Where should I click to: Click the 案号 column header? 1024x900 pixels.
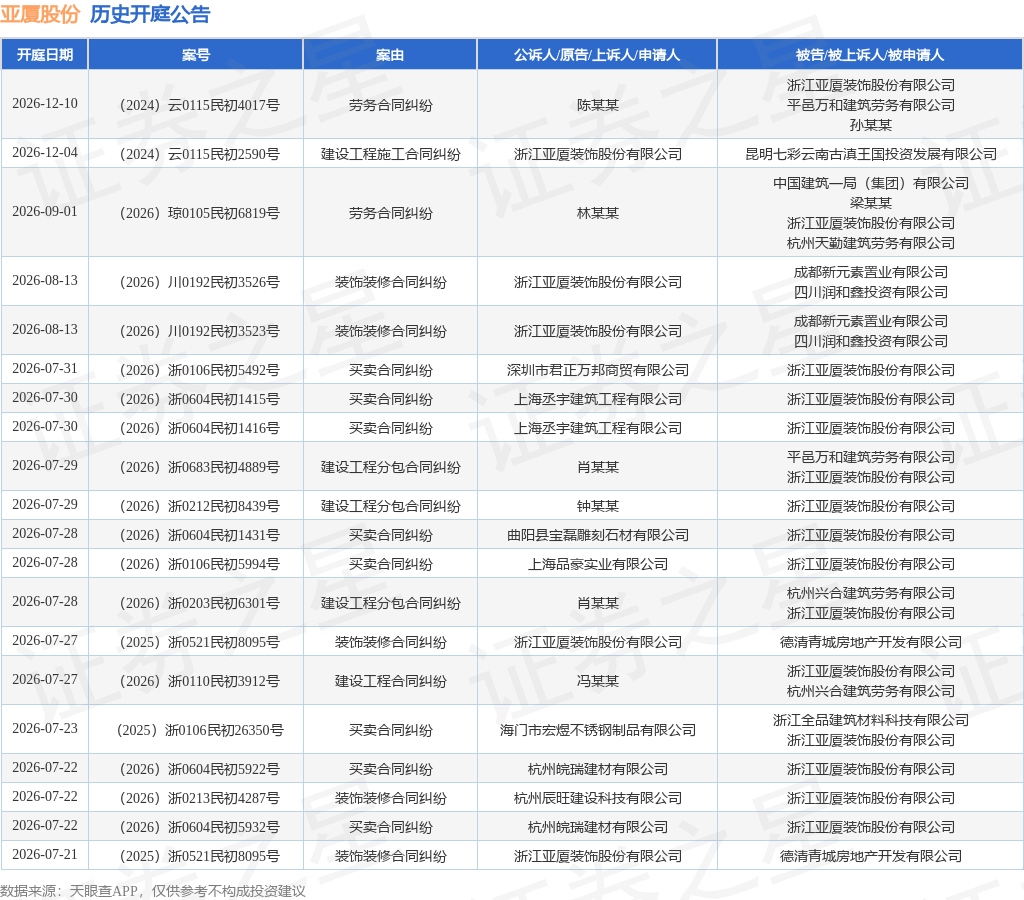click(196, 55)
